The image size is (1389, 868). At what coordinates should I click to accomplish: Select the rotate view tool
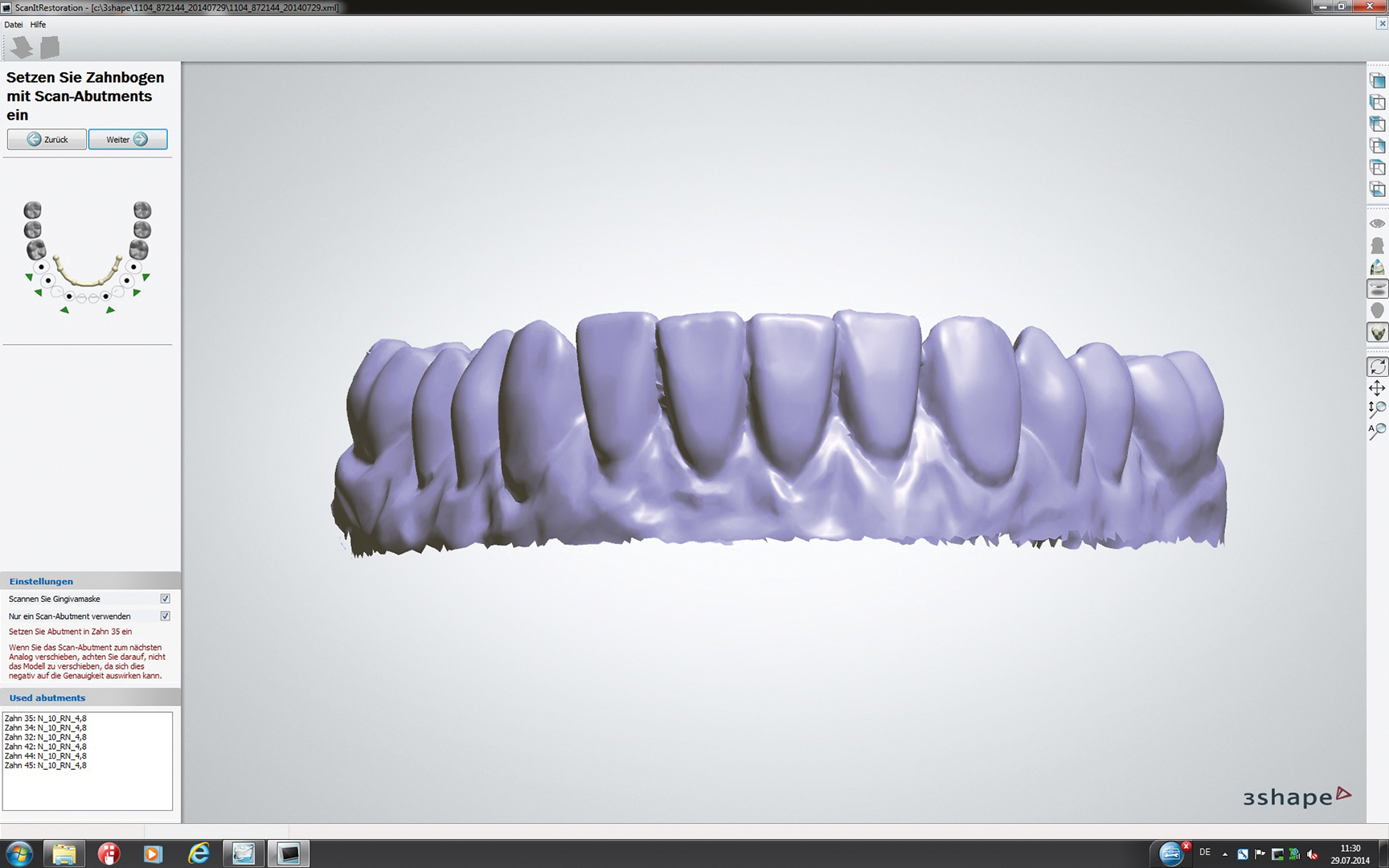[1377, 366]
